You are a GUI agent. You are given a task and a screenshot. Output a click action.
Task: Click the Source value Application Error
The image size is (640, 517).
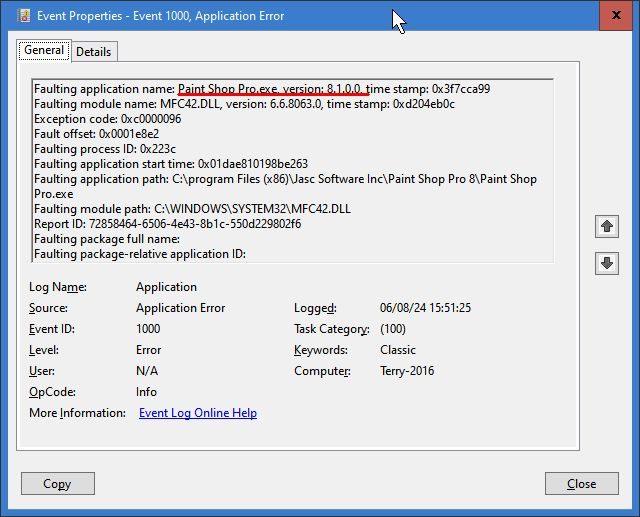coord(181,308)
